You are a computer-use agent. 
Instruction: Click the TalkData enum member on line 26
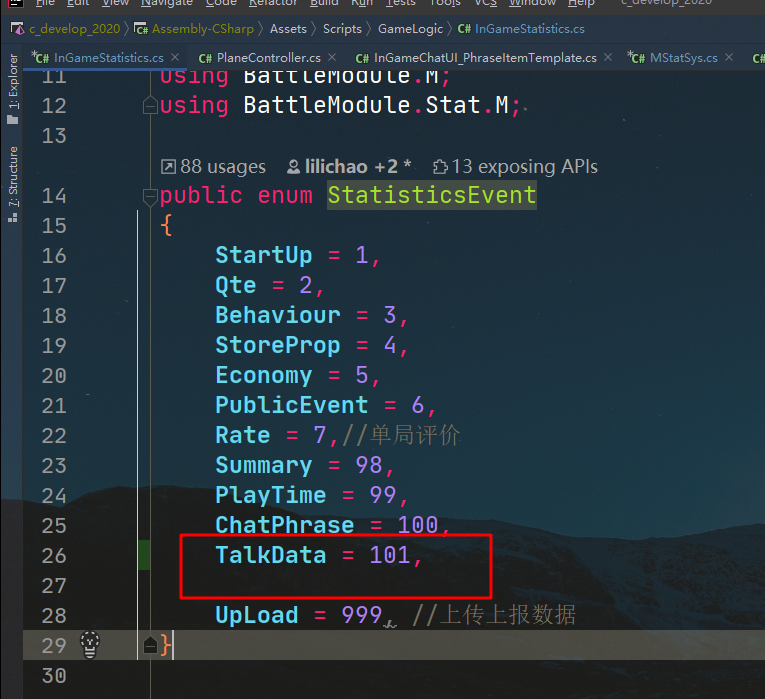(x=270, y=555)
